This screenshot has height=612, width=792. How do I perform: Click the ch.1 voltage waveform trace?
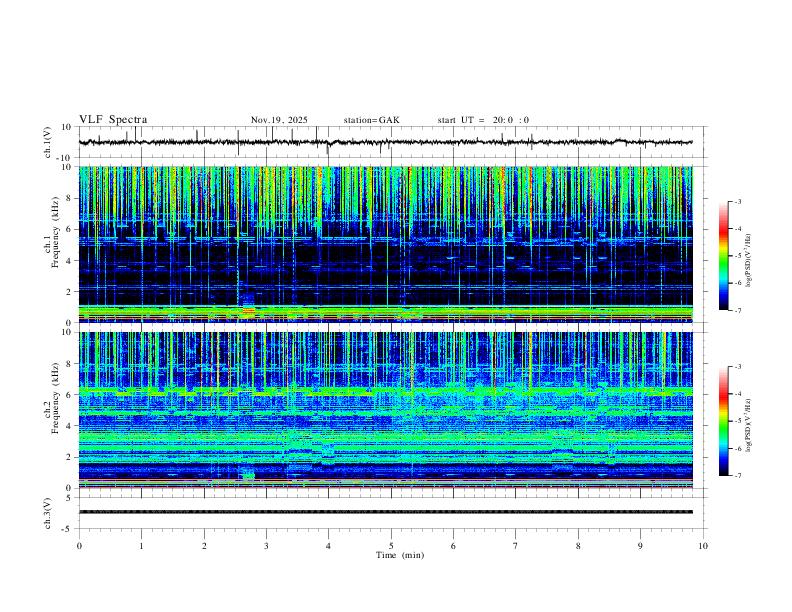tap(385, 142)
